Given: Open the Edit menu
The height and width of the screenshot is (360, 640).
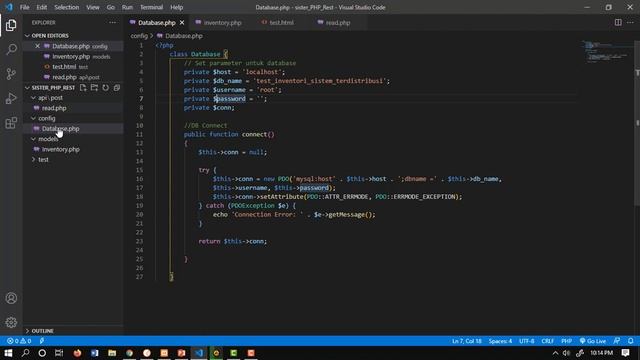Looking at the screenshot, I should pos(42,7).
